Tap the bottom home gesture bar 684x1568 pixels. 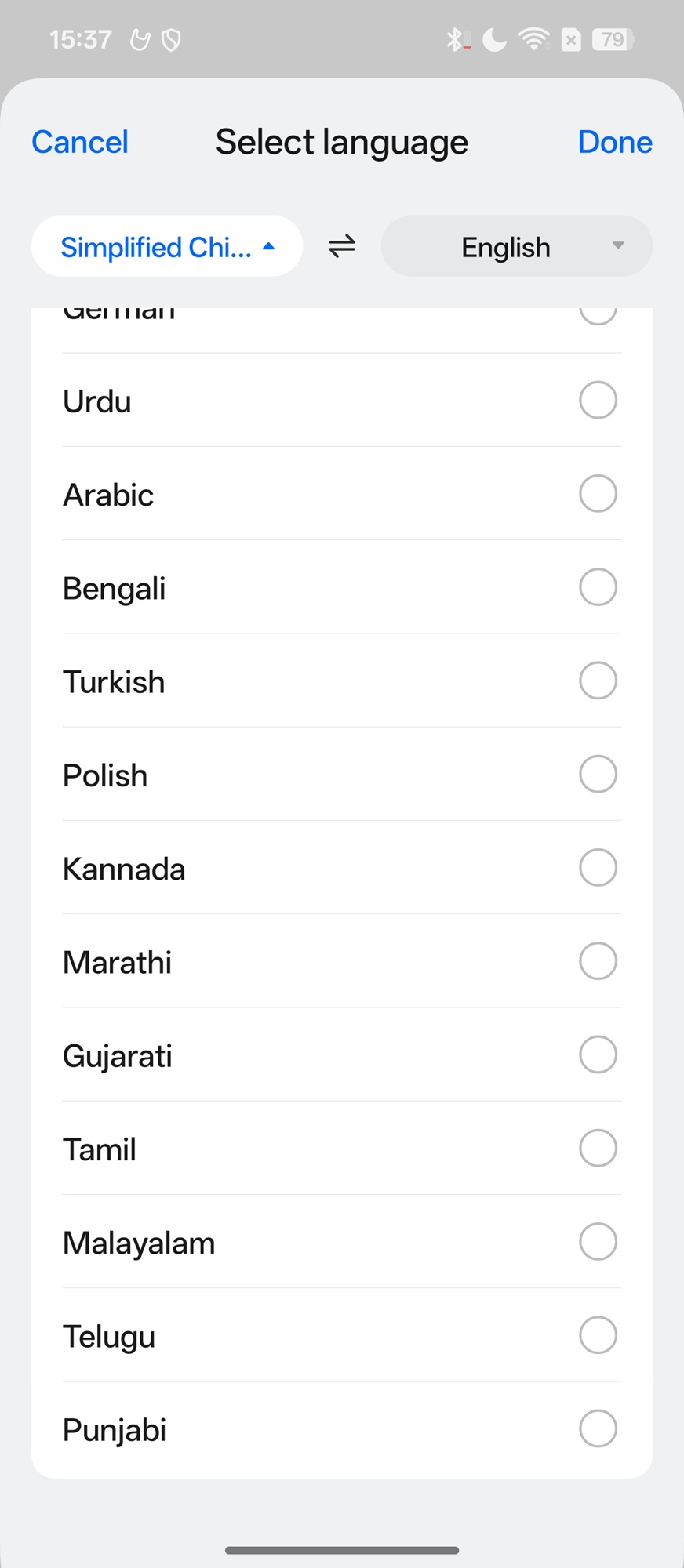click(342, 1550)
